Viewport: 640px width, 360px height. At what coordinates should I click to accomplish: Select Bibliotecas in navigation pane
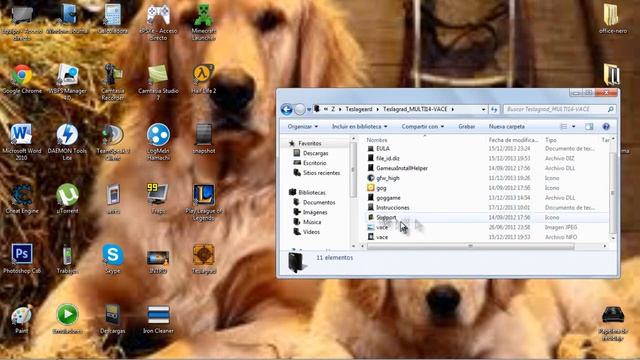point(312,192)
